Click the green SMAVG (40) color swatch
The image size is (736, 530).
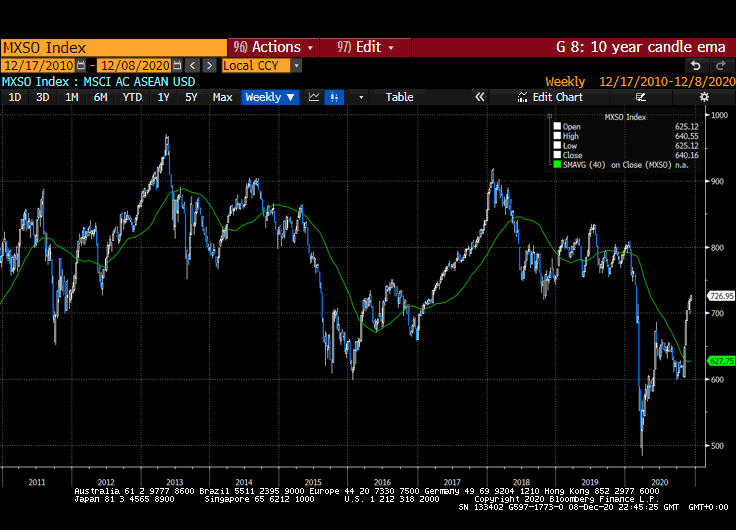pos(557,164)
